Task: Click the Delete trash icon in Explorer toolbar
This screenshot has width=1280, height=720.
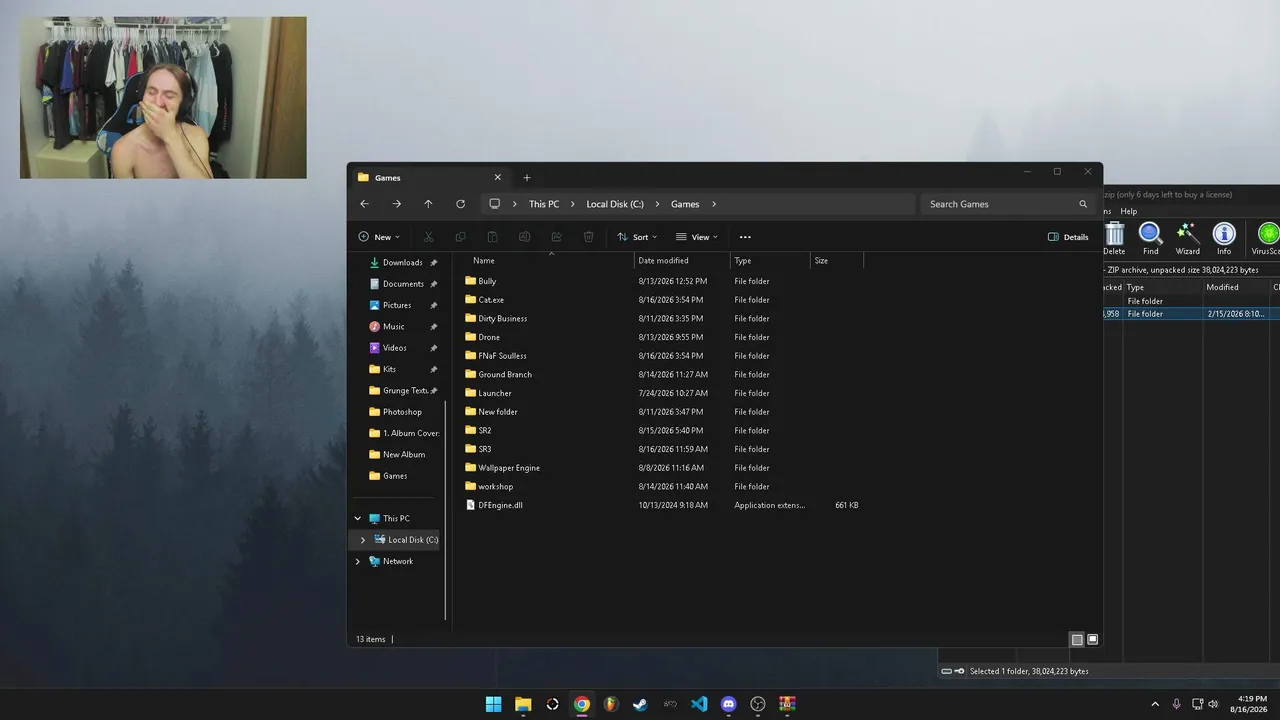Action: (x=588, y=237)
